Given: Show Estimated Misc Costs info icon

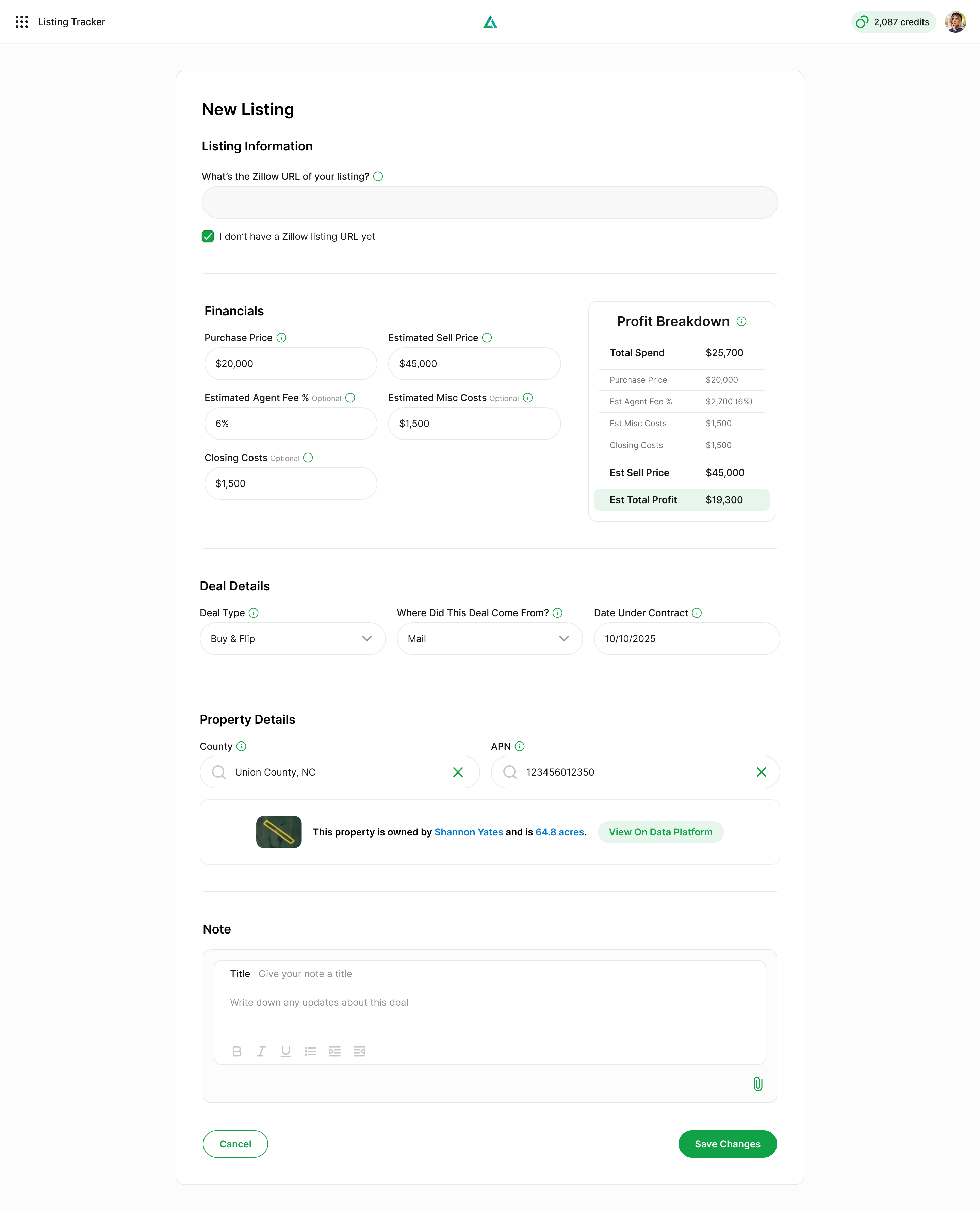Looking at the screenshot, I should coord(528,398).
